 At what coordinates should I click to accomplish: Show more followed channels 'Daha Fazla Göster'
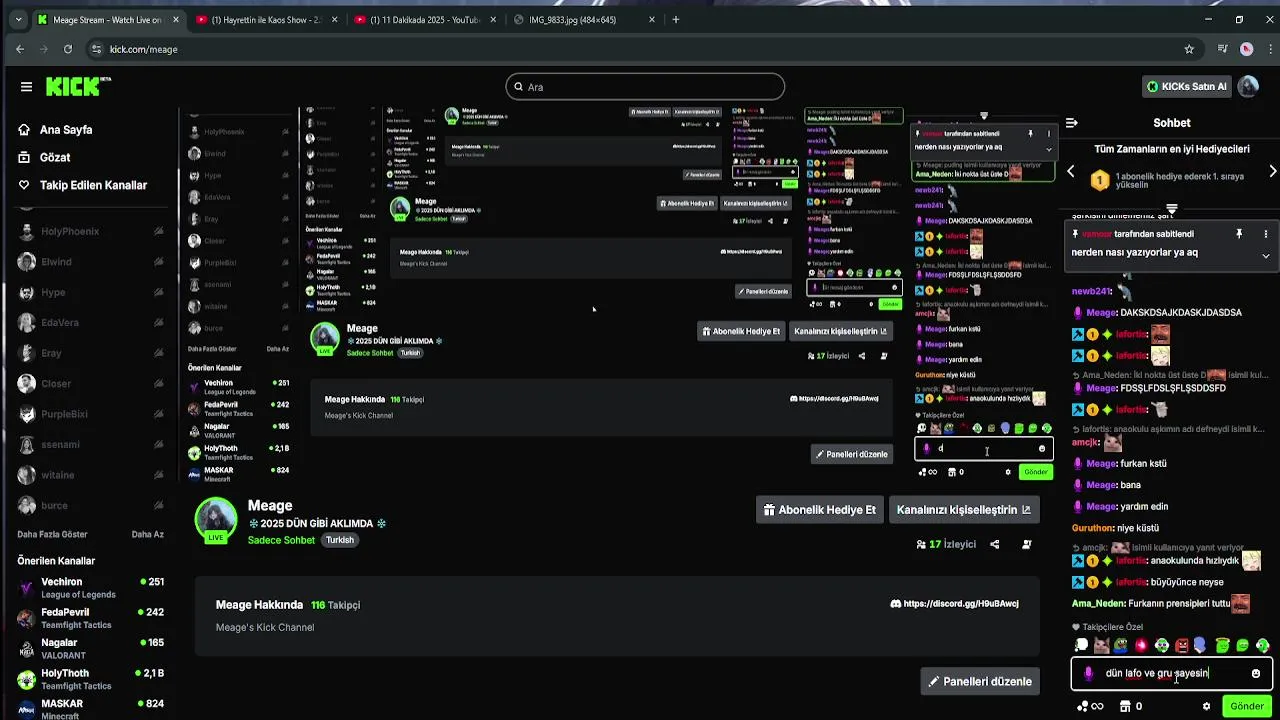coord(52,534)
